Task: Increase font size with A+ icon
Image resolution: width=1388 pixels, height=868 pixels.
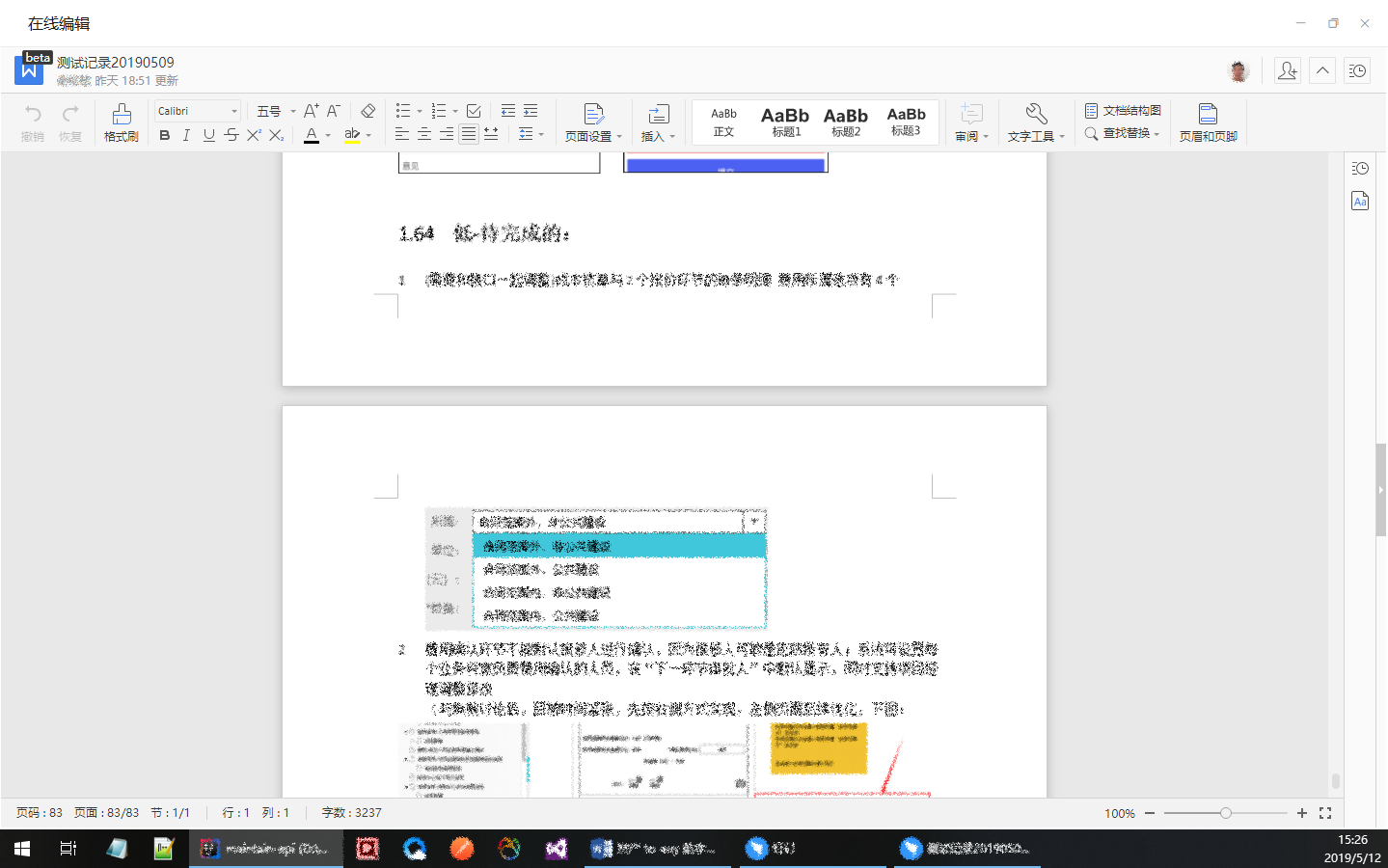Action: click(x=311, y=111)
